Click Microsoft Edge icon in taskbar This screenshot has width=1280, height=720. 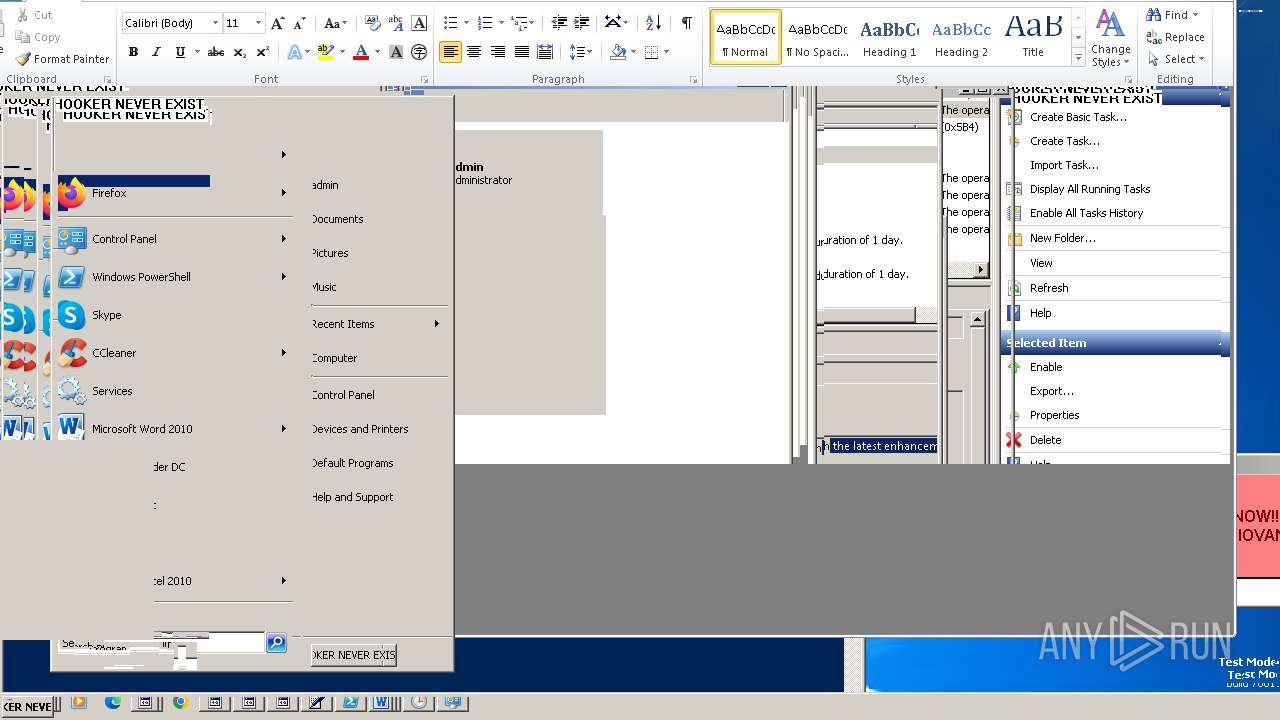[x=113, y=703]
